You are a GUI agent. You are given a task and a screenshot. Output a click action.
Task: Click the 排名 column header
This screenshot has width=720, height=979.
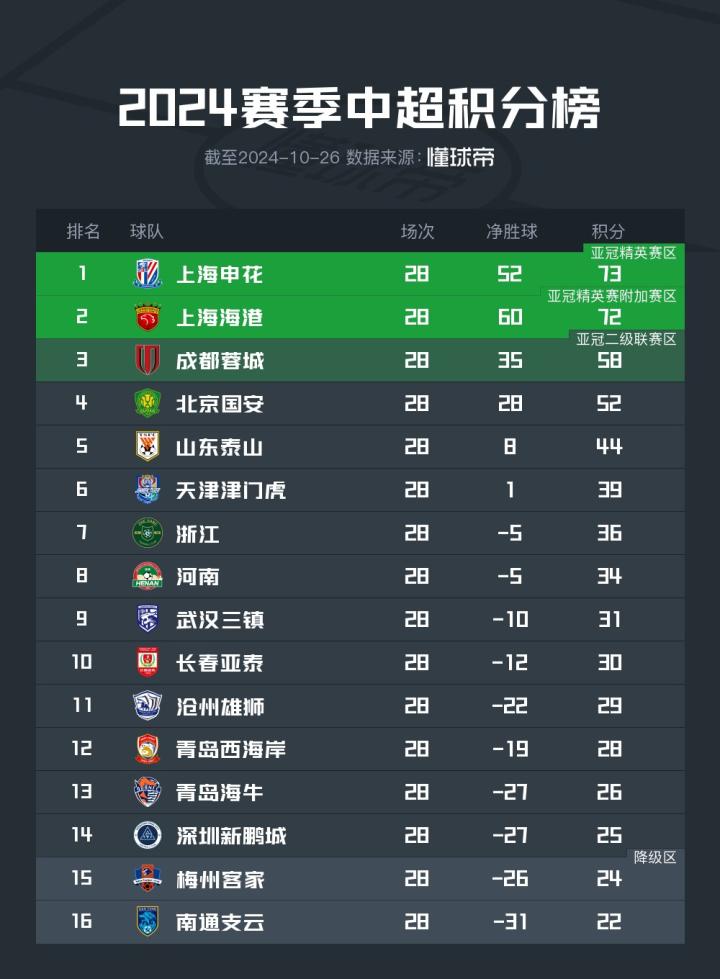[x=83, y=231]
